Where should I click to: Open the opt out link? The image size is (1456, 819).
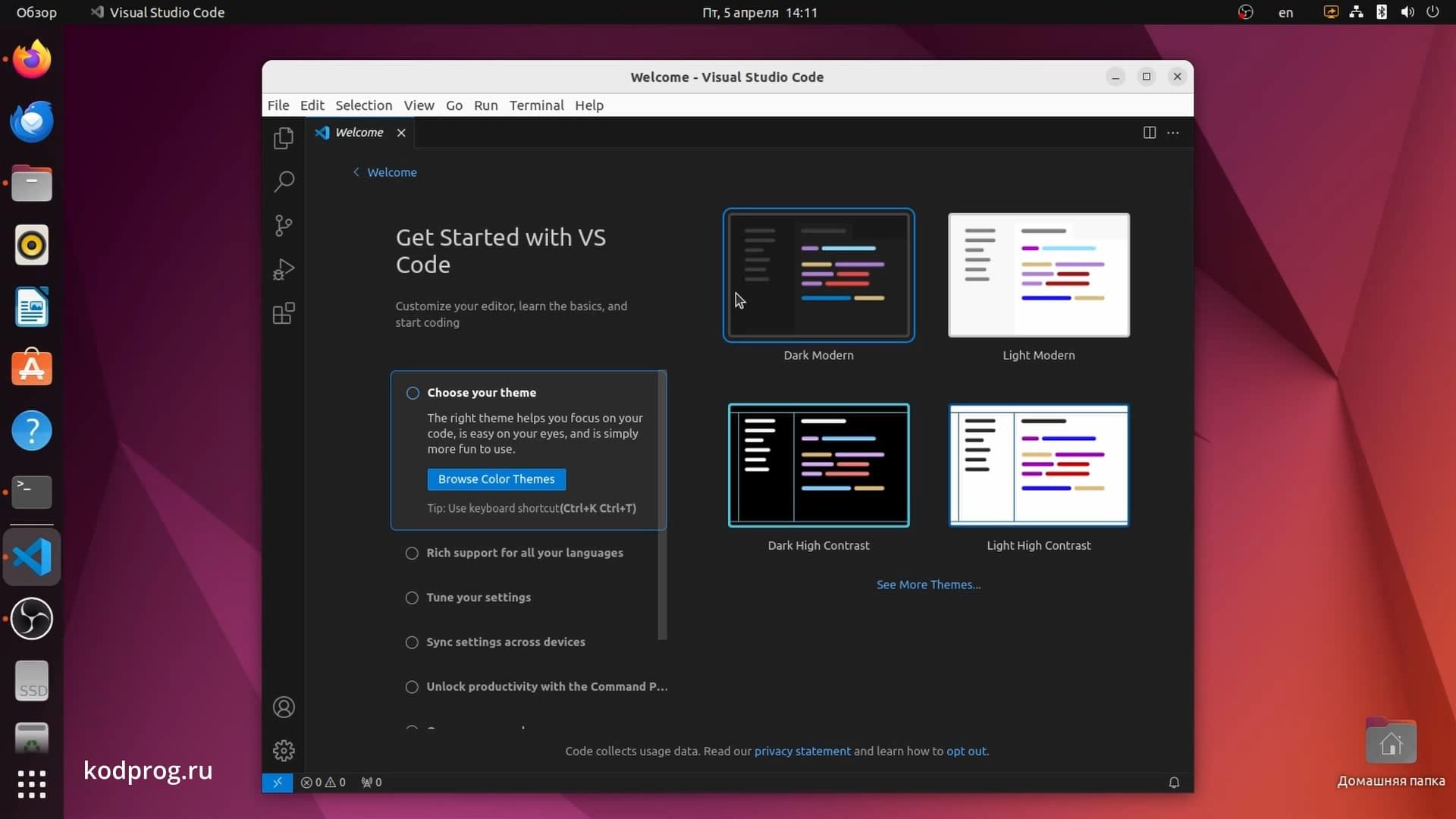pos(966,752)
